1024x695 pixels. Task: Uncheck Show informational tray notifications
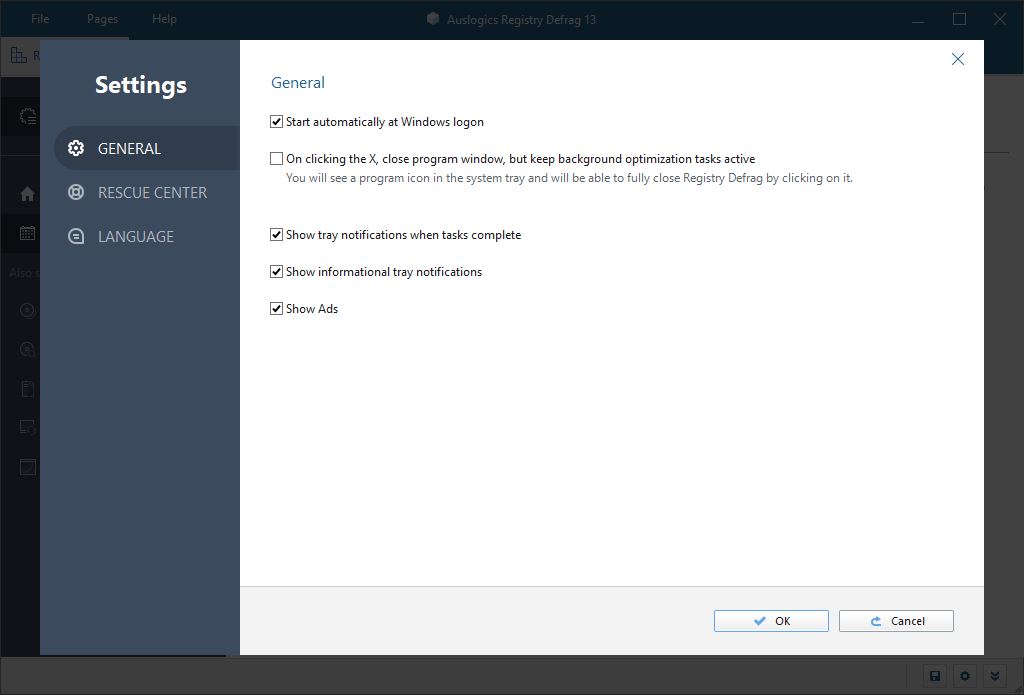pos(276,272)
